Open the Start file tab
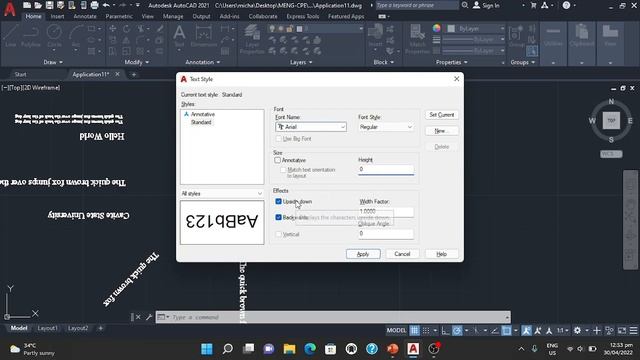This screenshot has width=640, height=360. coord(20,74)
